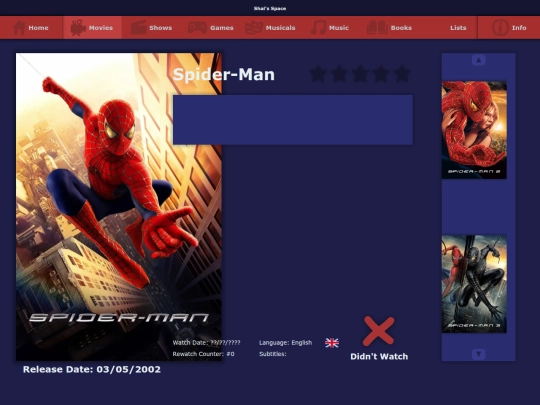The image size is (540, 405).
Task: Switch to the Games tab
Action: (211, 28)
